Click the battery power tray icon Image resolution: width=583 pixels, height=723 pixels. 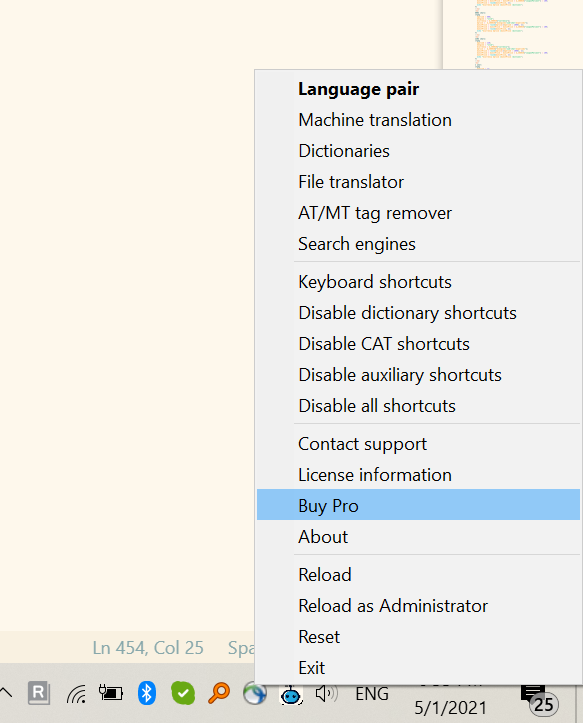tap(111, 693)
